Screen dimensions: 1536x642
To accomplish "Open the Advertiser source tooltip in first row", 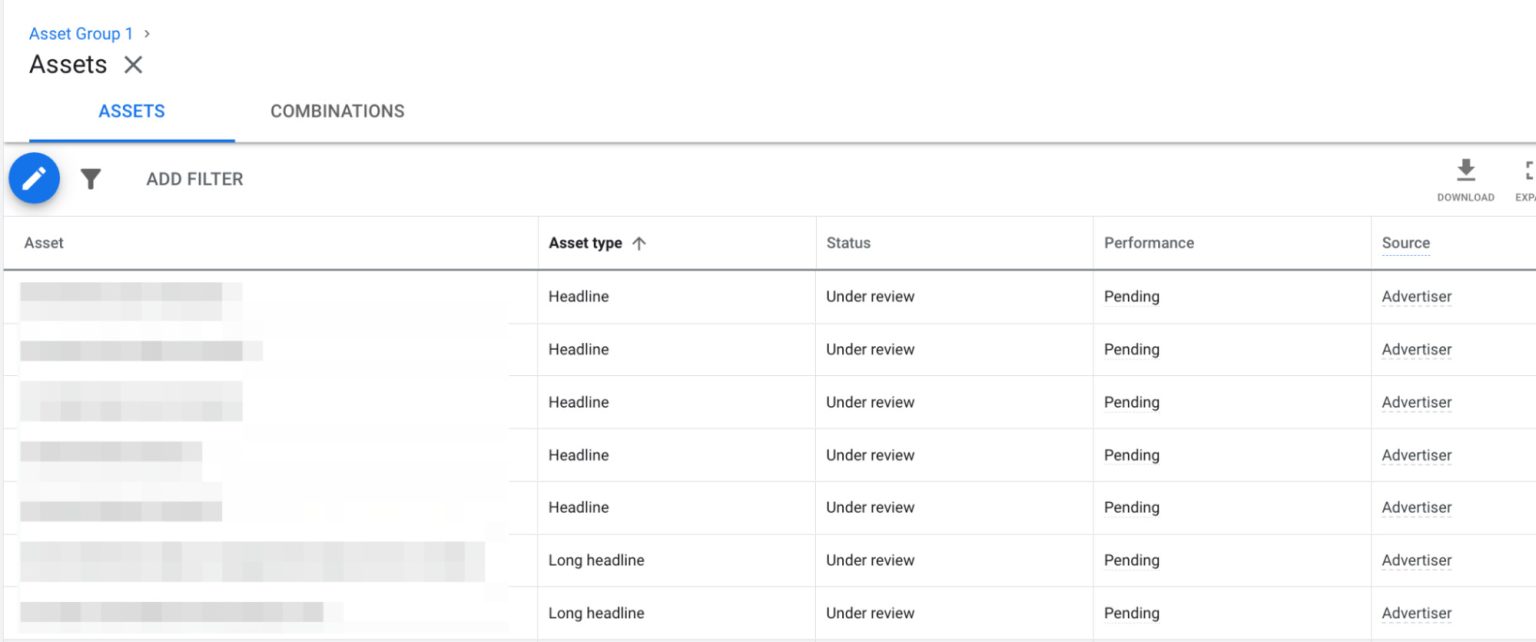I will 1416,296.
